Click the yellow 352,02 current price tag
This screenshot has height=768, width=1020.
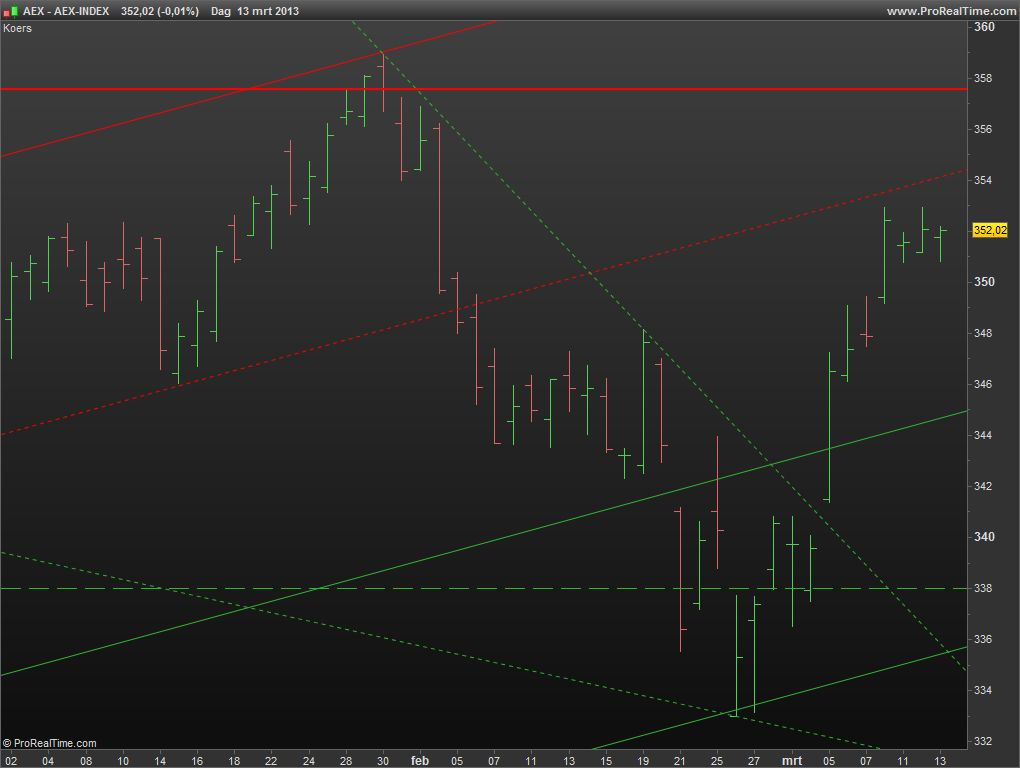(x=990, y=231)
